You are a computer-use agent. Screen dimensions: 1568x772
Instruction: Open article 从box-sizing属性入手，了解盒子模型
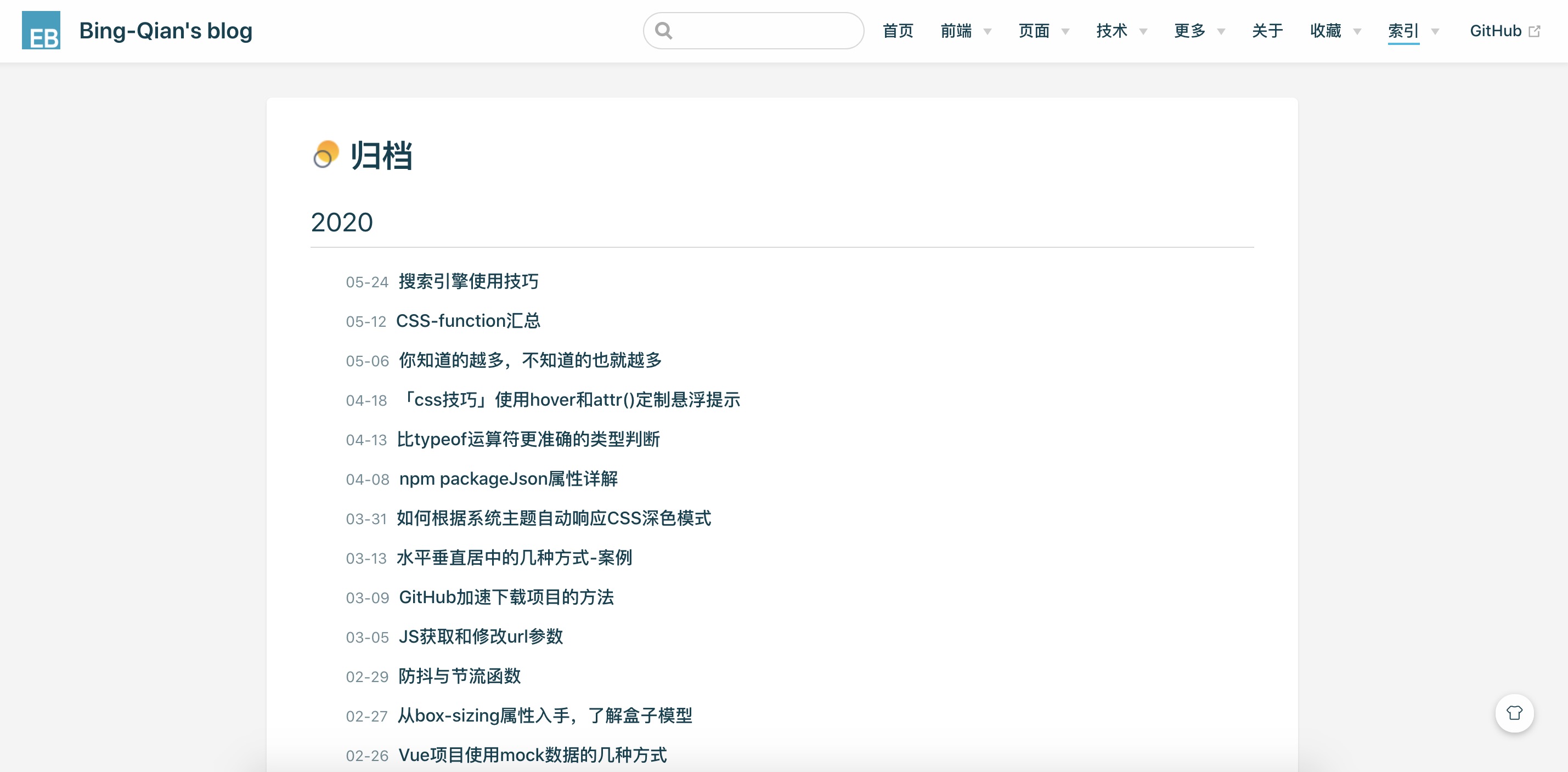[545, 716]
